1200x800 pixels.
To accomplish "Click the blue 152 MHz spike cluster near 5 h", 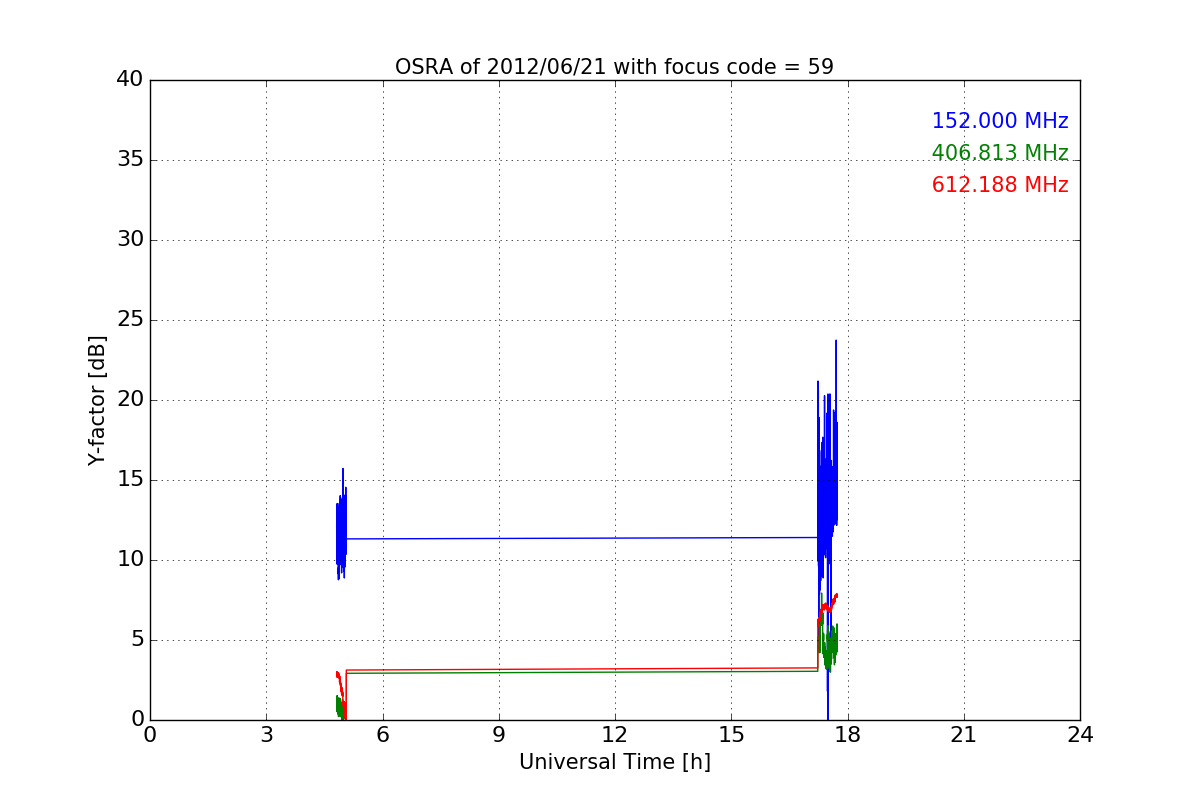I will tap(341, 524).
